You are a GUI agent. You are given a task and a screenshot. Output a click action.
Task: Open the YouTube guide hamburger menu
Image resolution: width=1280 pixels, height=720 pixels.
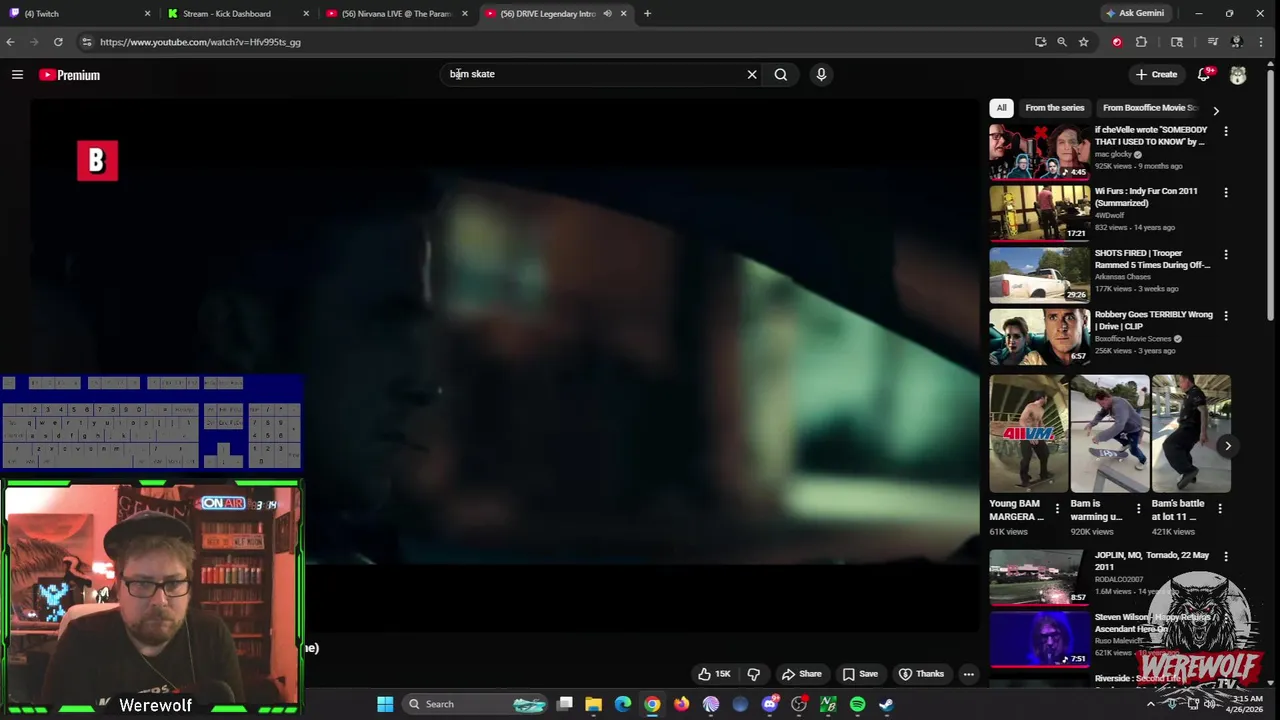(x=17, y=74)
